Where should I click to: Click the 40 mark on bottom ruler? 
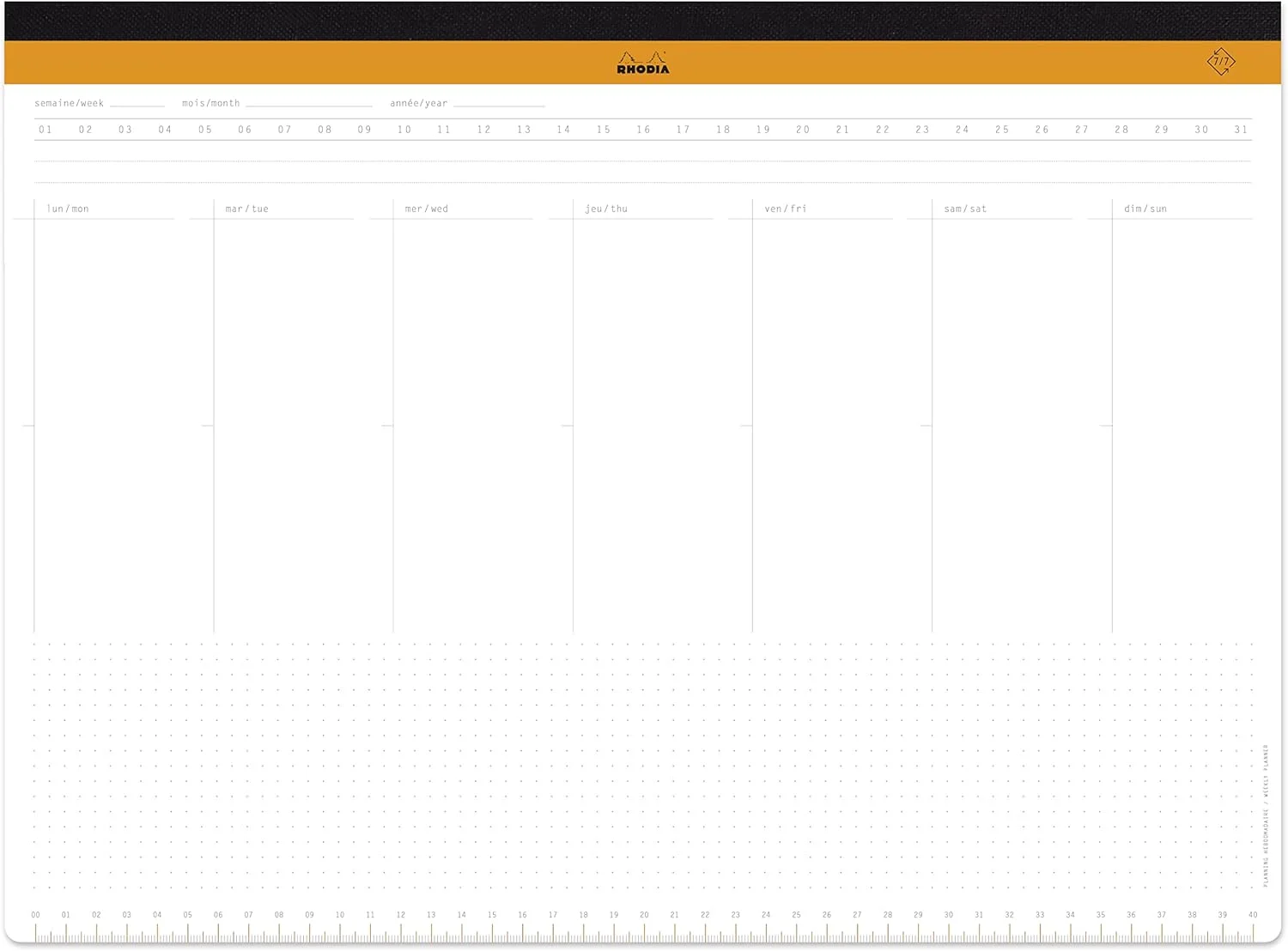tap(1253, 915)
